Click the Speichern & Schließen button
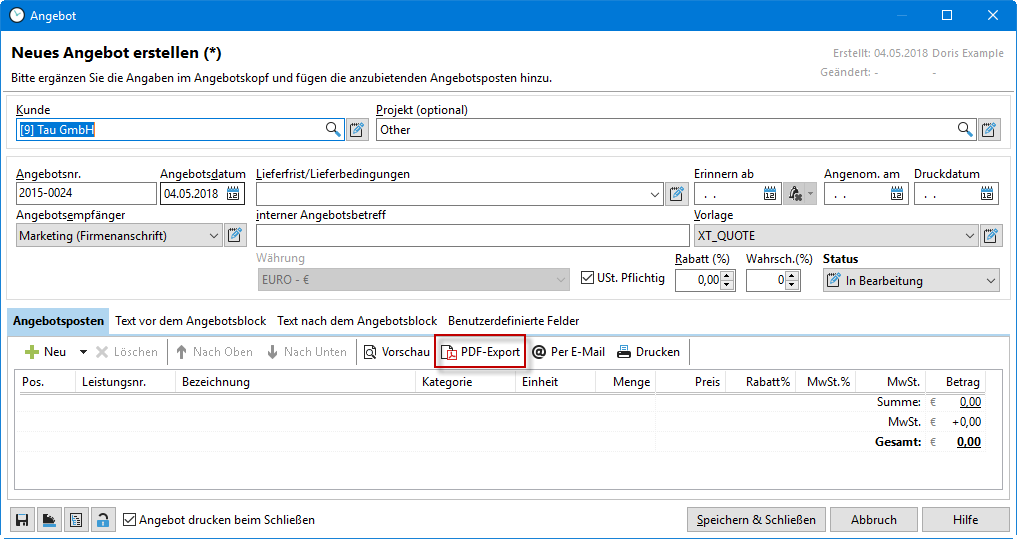Screen dimensions: 1017x539 click(757, 520)
